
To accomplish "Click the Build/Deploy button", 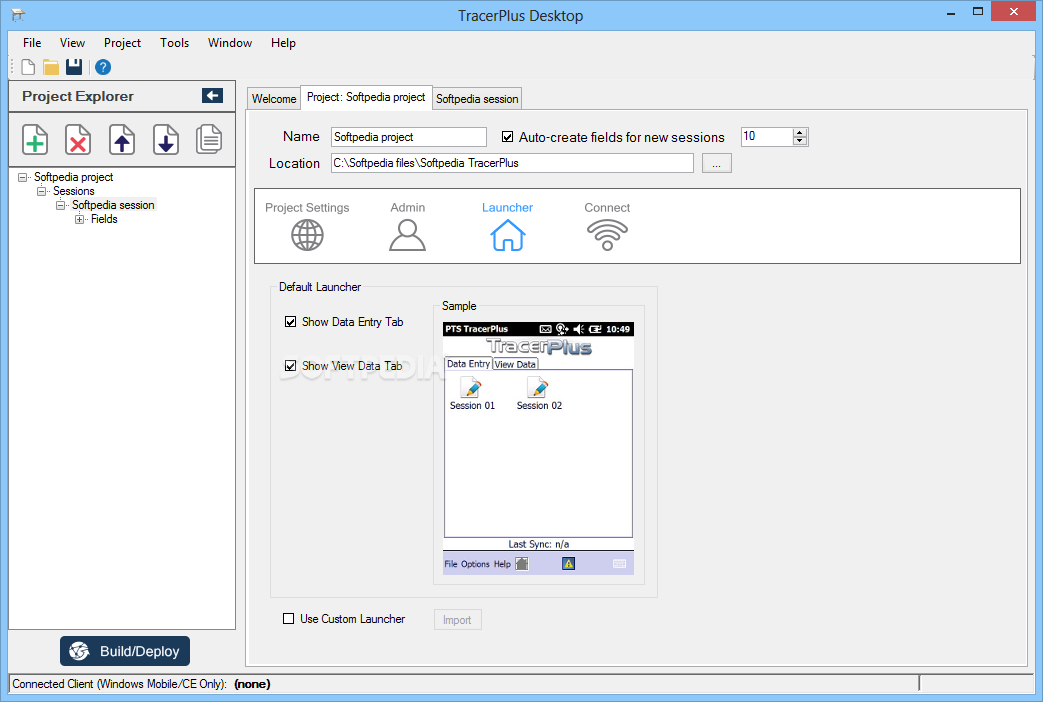I will pyautogui.click(x=125, y=651).
